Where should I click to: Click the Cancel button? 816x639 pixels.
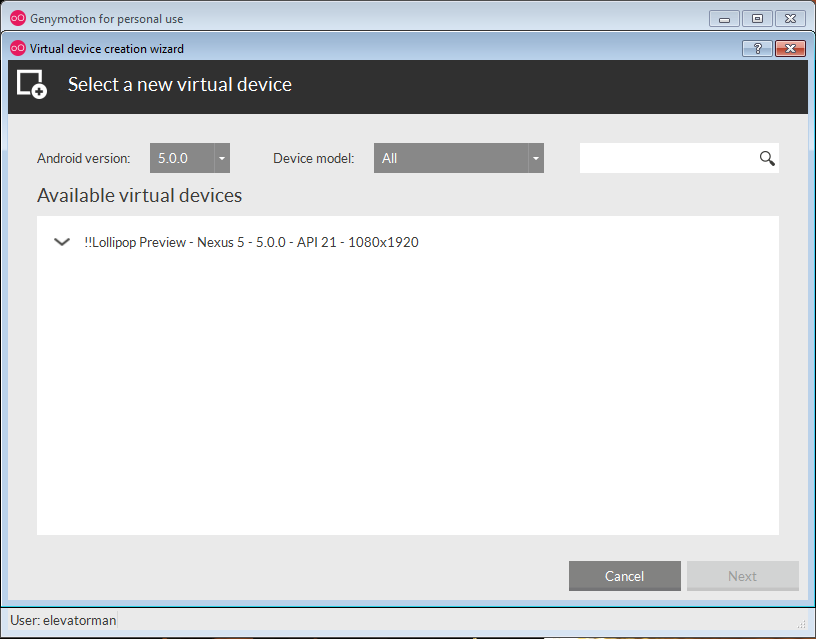624,576
